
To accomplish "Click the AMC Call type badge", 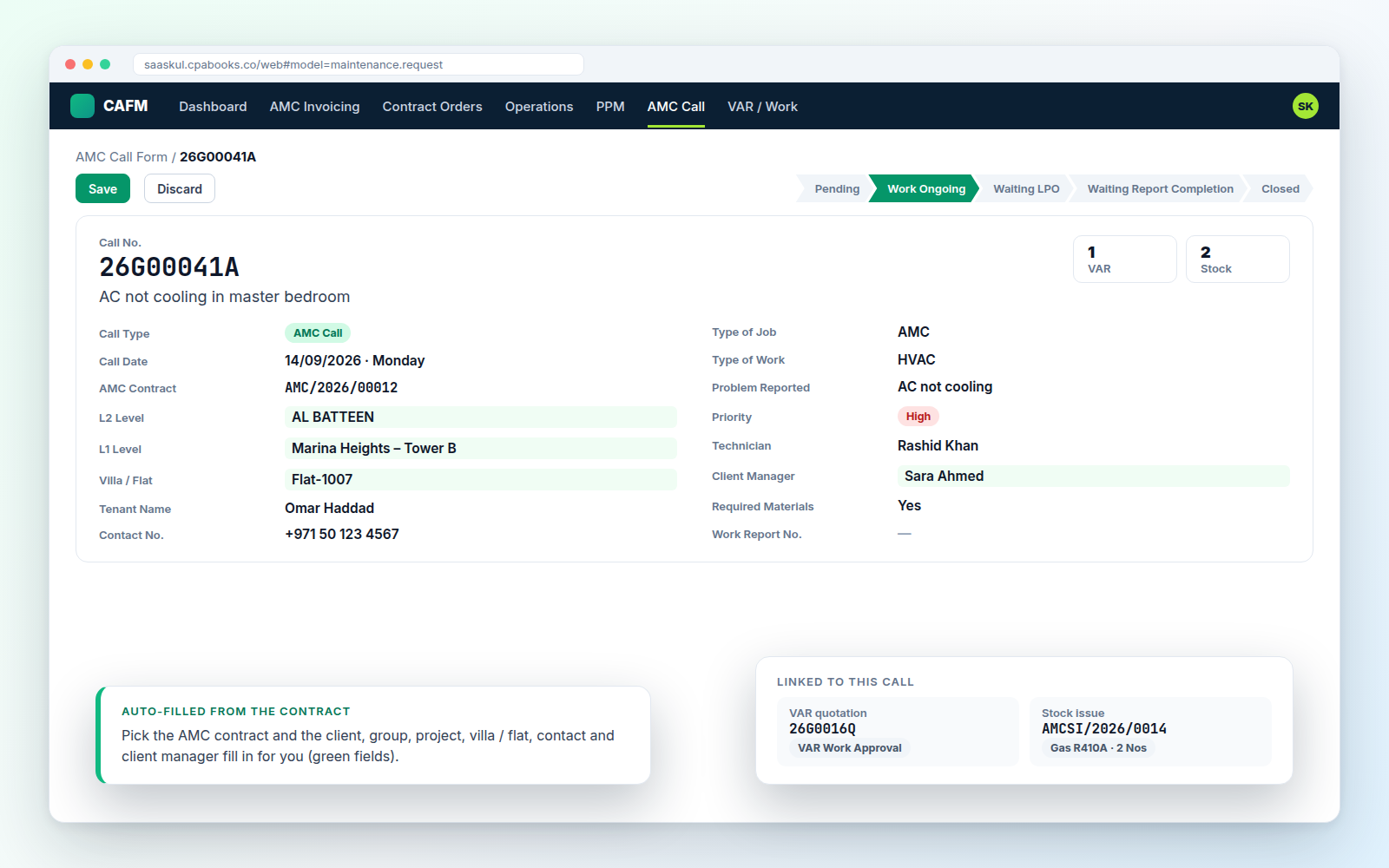I will pyautogui.click(x=318, y=332).
